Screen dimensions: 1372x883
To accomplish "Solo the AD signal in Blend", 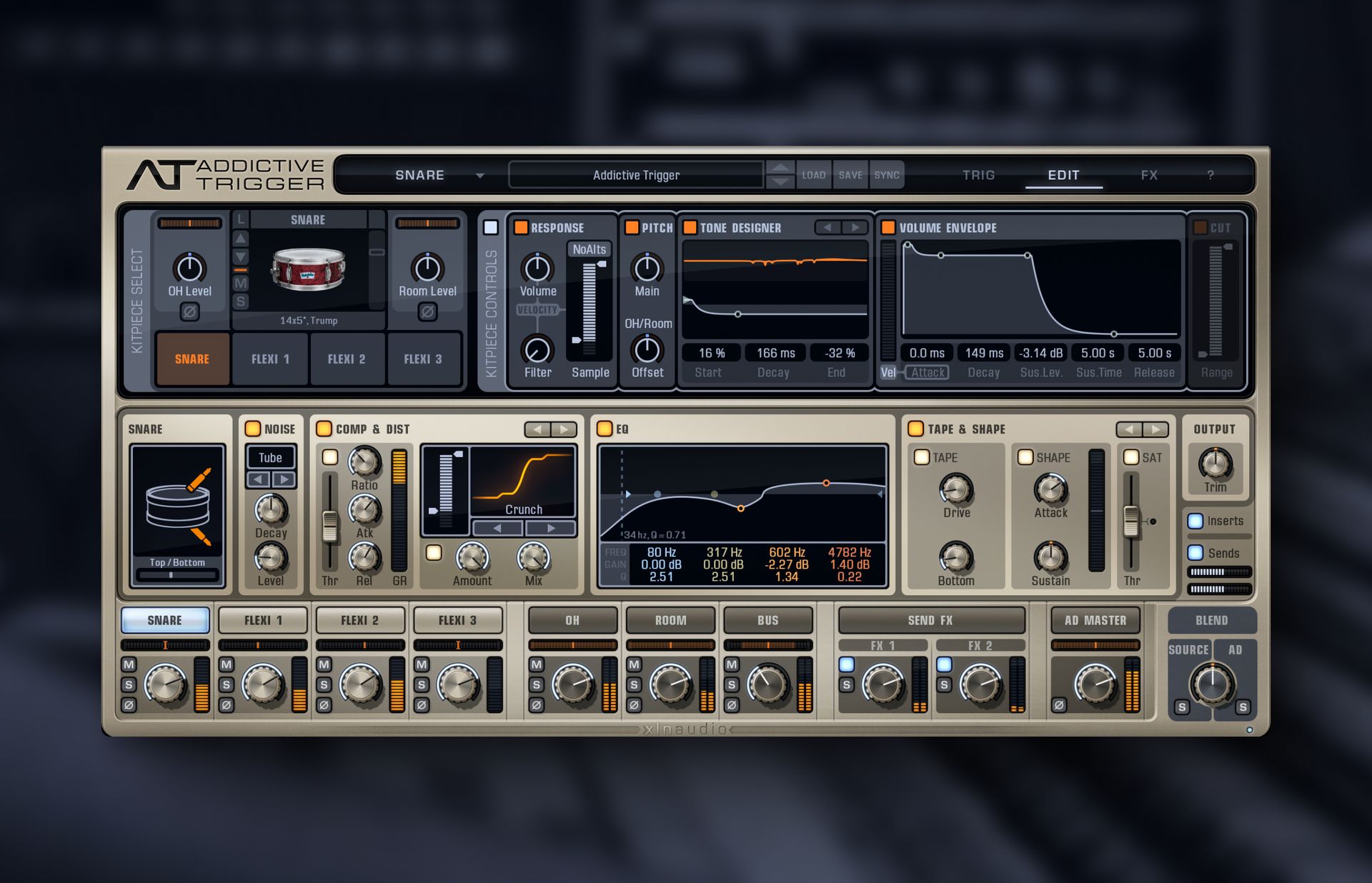I will click(1243, 707).
